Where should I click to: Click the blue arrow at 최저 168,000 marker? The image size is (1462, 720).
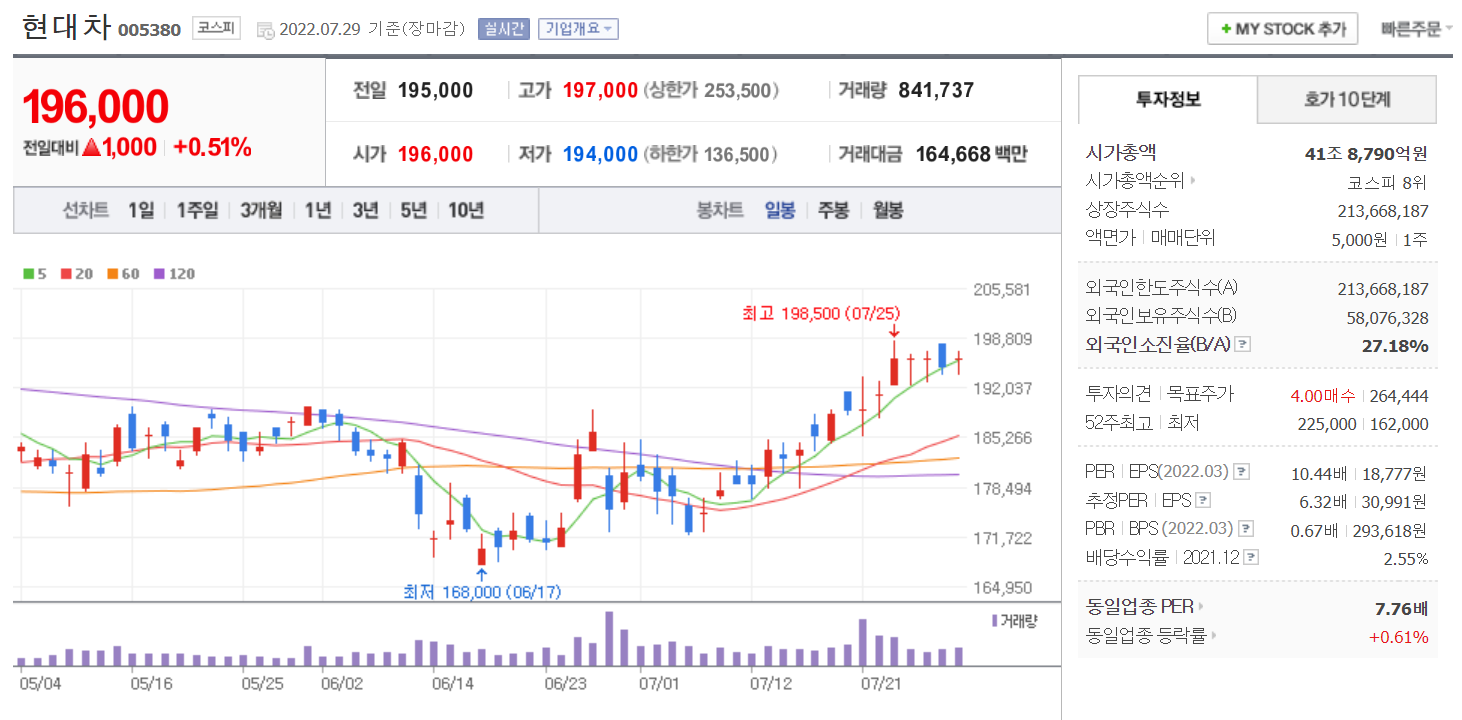coord(481,574)
